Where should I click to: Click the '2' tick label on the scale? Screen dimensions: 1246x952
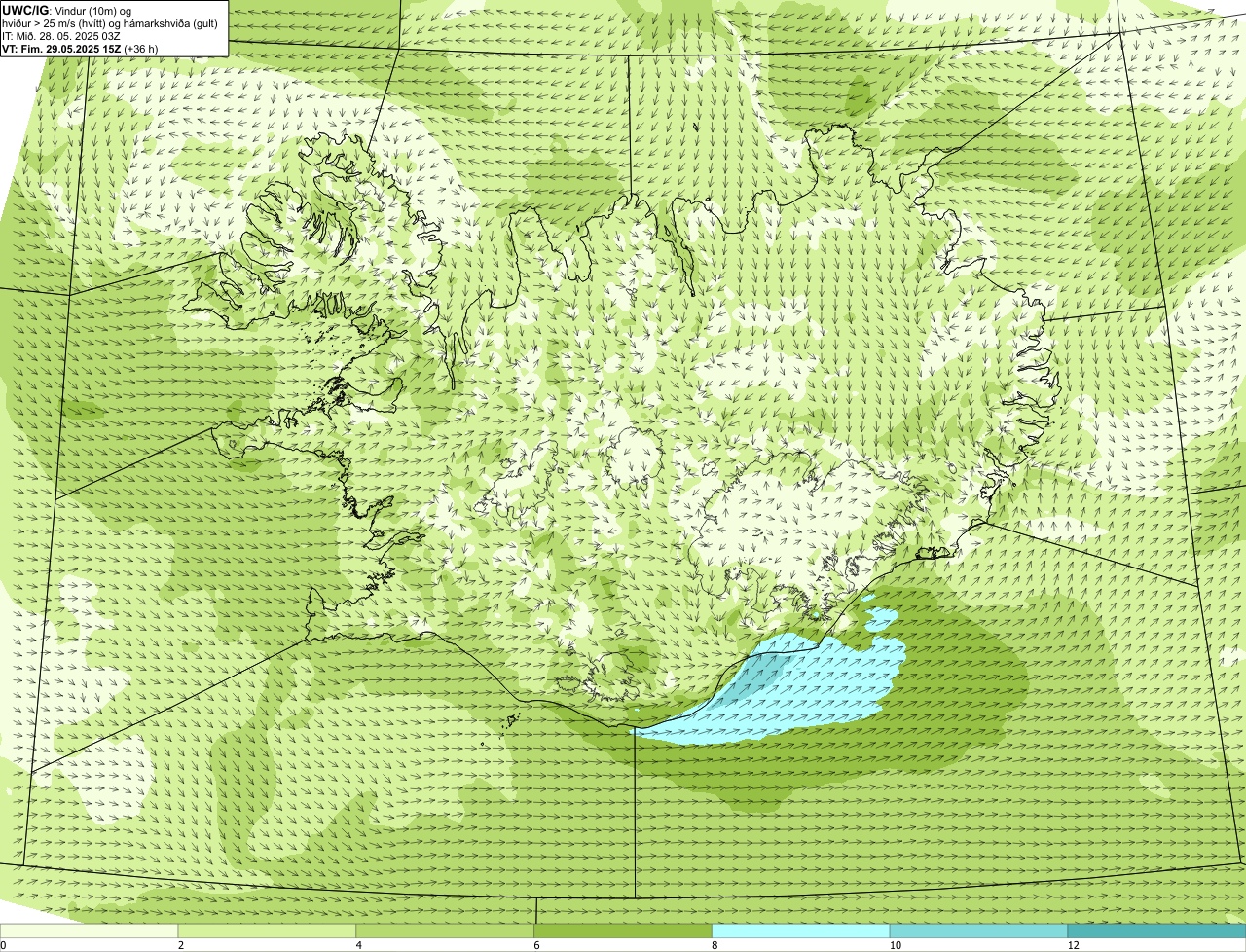[x=180, y=945]
